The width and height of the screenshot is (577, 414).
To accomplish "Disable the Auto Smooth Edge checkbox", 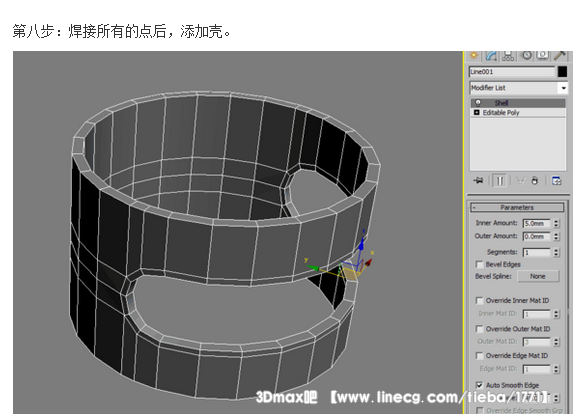I will 479,385.
